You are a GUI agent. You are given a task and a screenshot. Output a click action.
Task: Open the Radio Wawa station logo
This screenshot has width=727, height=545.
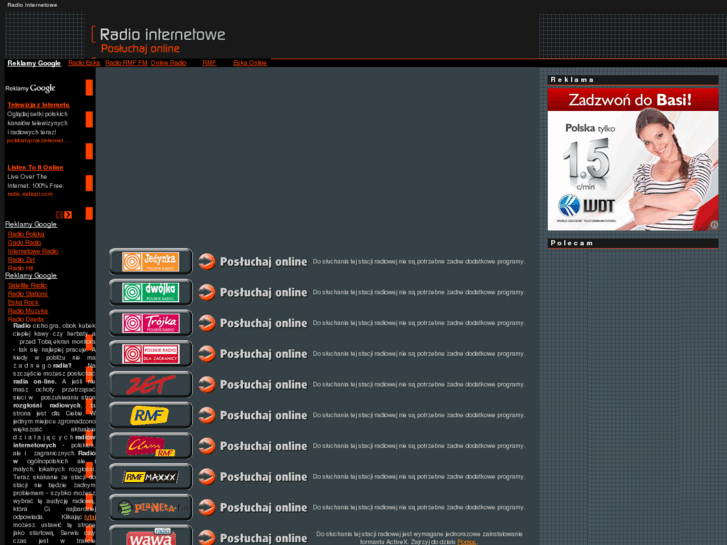(x=151, y=535)
